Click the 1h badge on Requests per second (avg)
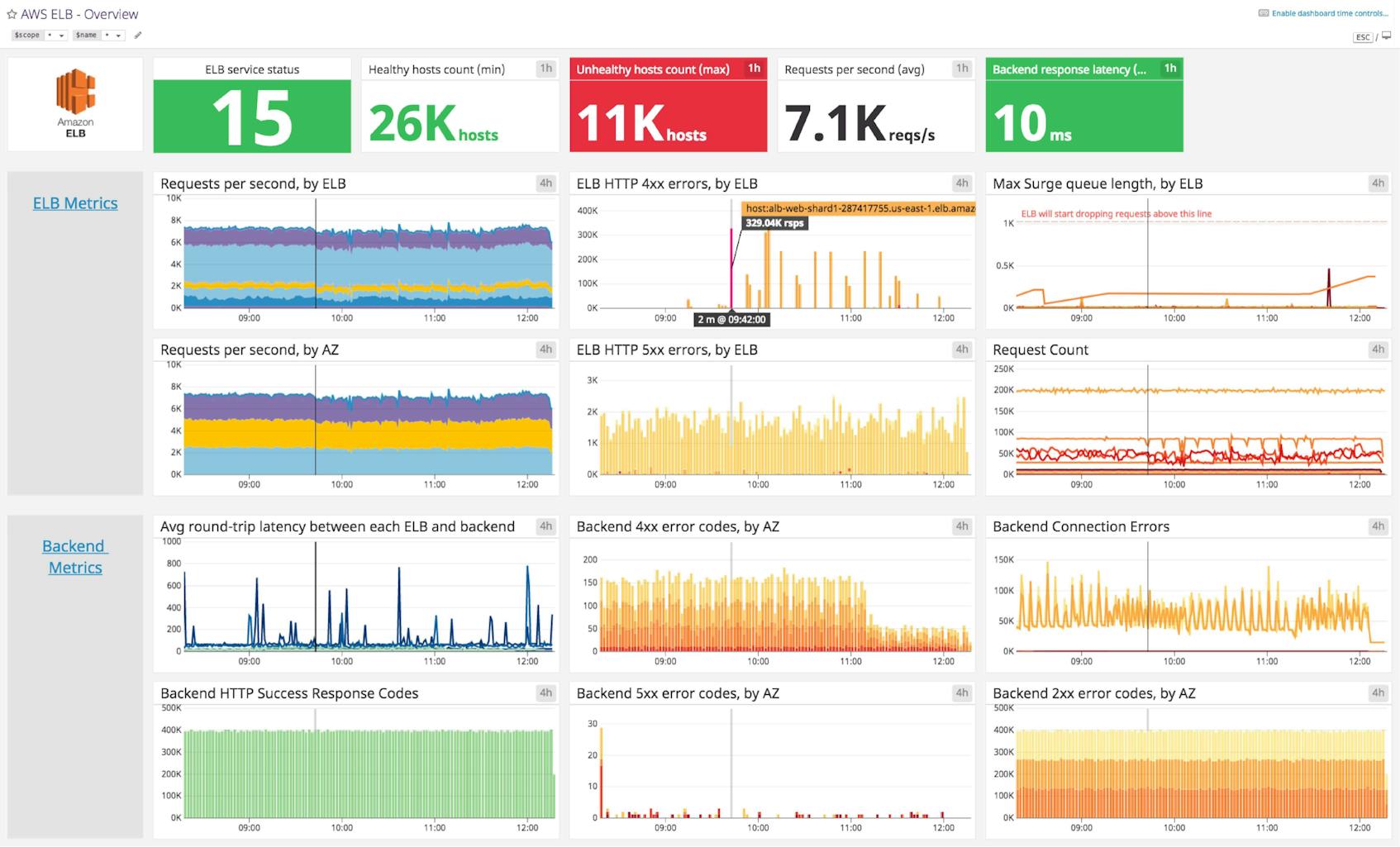 (x=961, y=69)
